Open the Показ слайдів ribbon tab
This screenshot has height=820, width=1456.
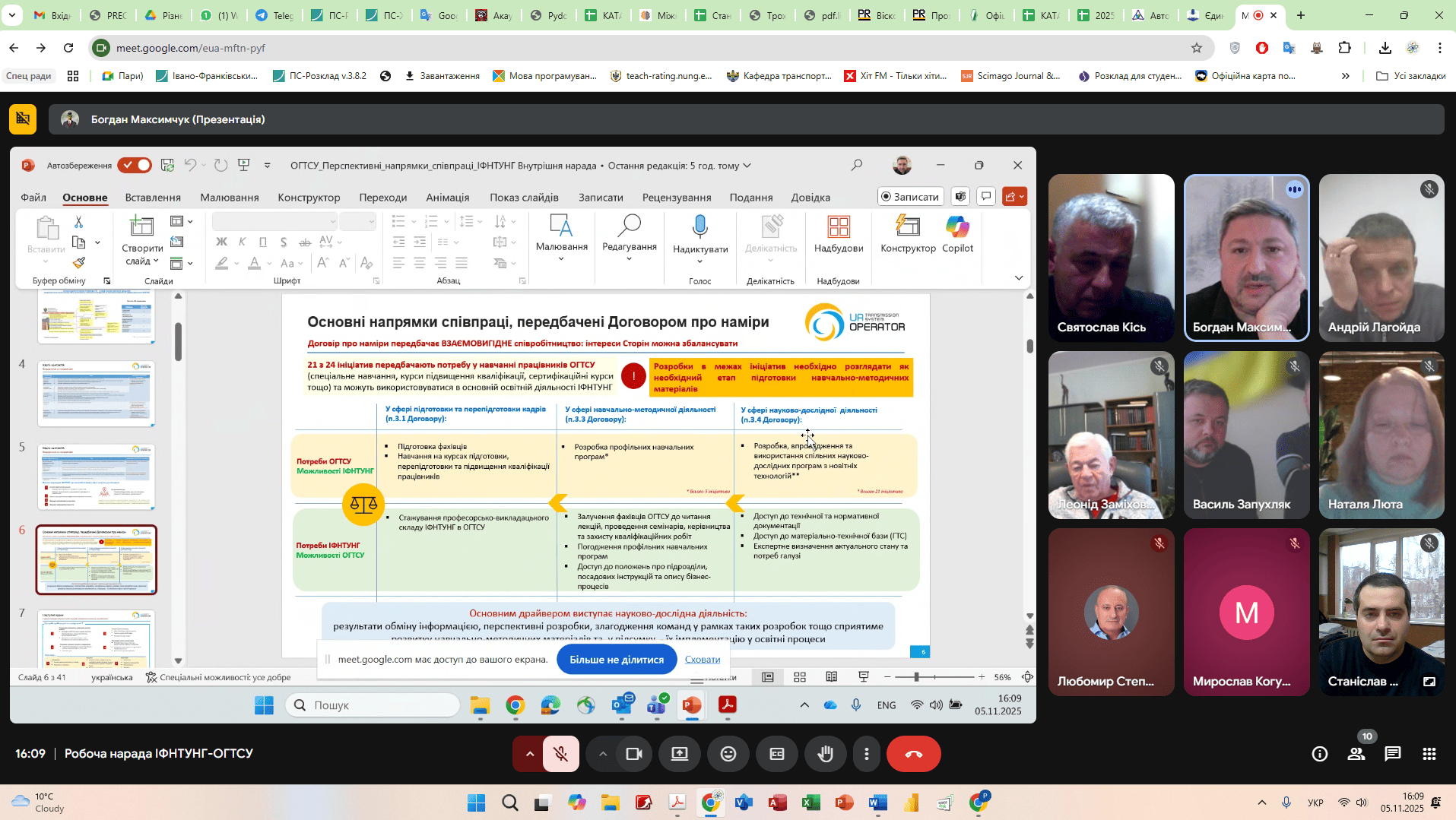pos(524,198)
